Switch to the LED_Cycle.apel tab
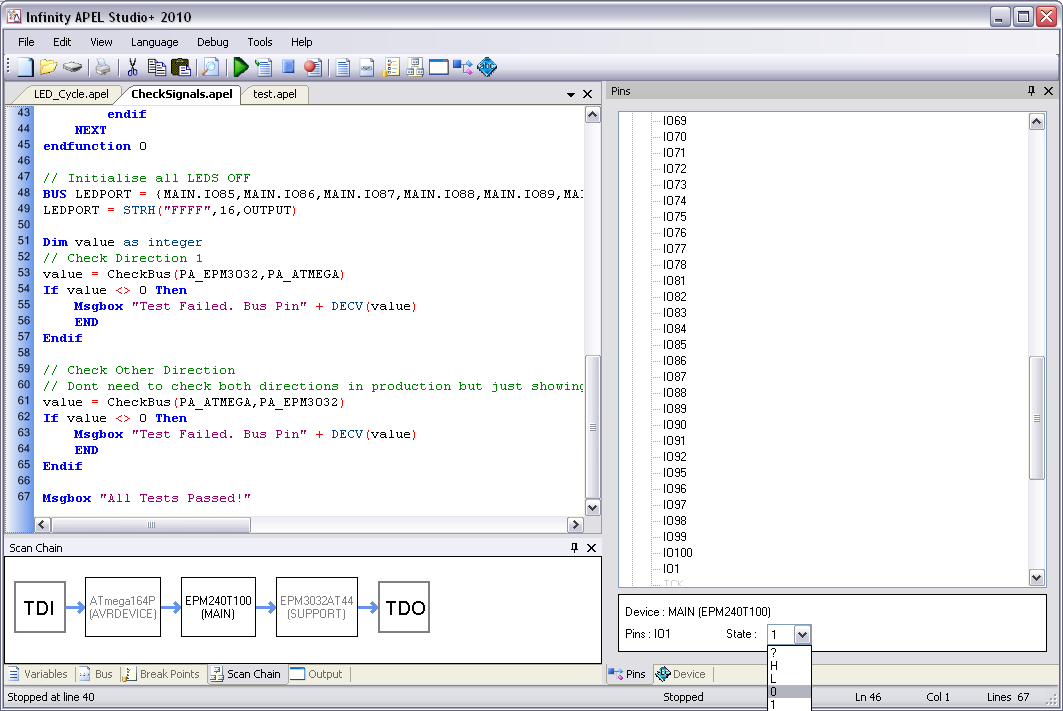Viewport: 1063px width, 711px height. click(x=71, y=94)
